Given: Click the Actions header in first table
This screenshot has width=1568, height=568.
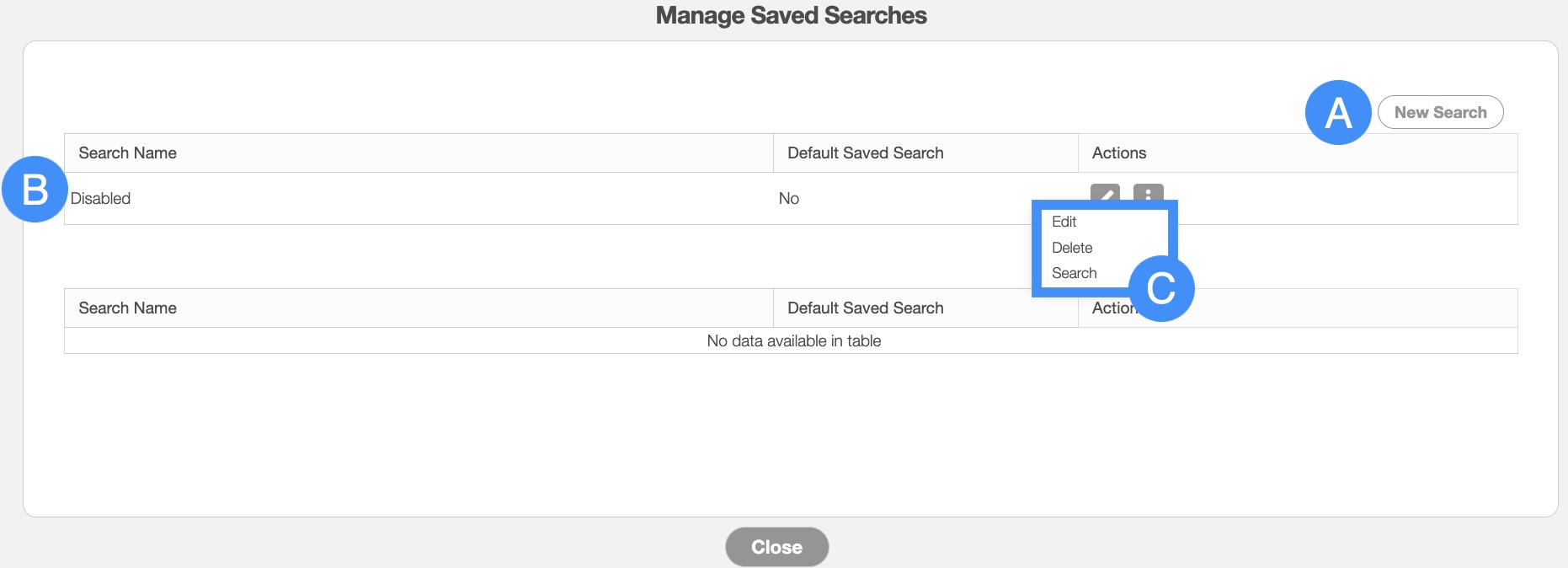Looking at the screenshot, I should tap(1119, 153).
